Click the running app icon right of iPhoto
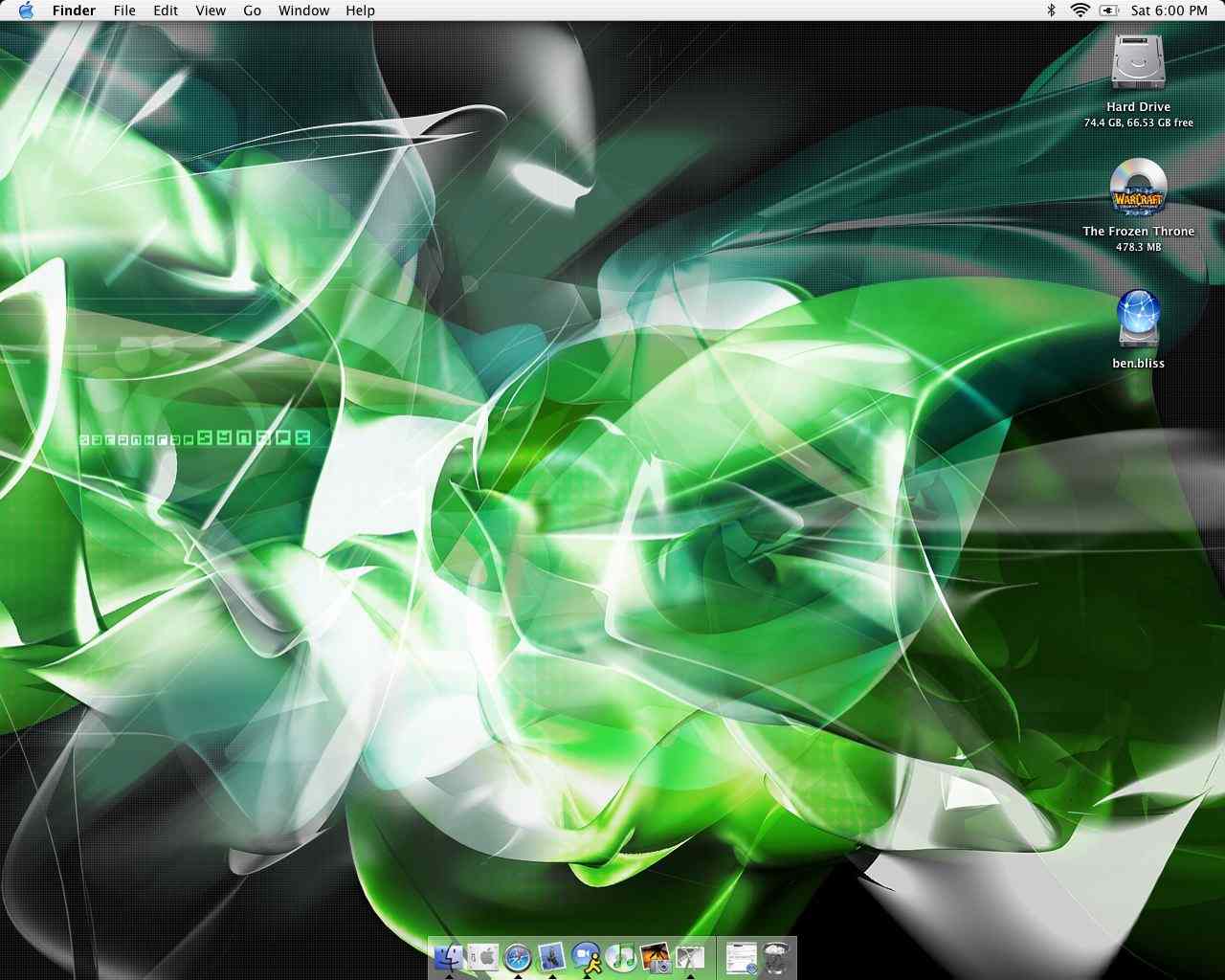The width and height of the screenshot is (1225, 980). (x=690, y=956)
